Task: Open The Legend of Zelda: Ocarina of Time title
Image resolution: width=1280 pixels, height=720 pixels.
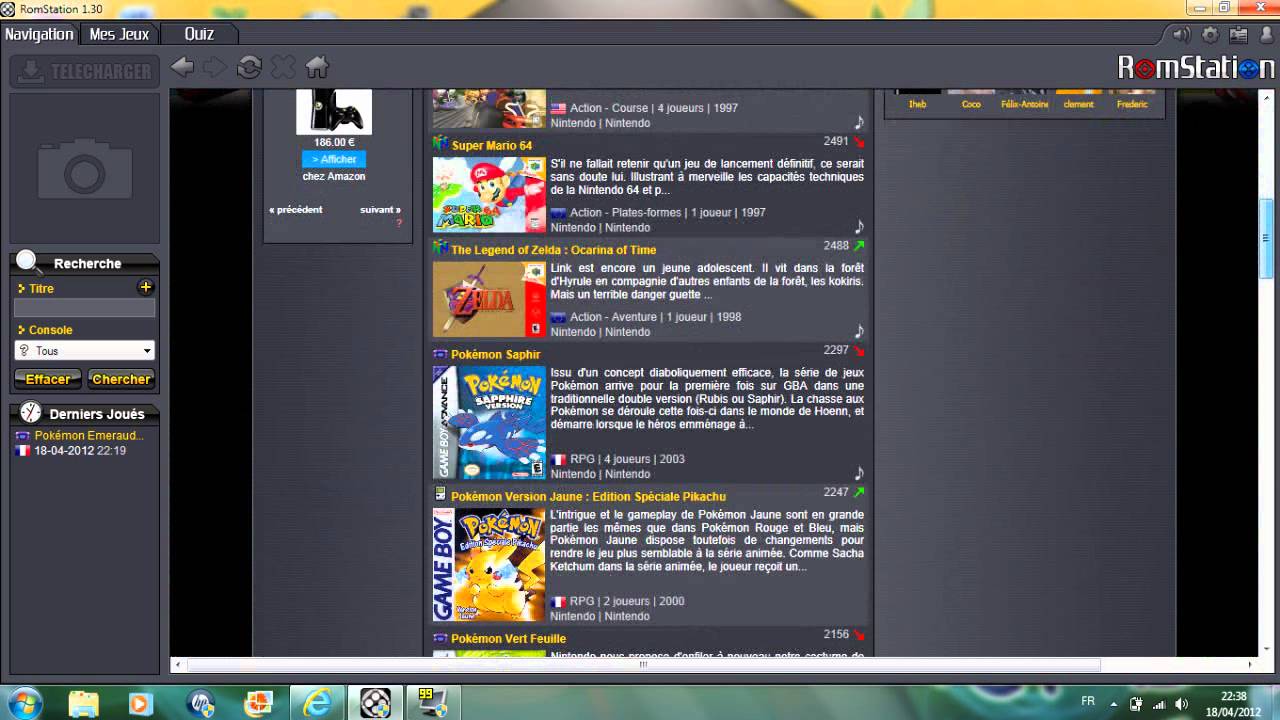Action: pyautogui.click(x=553, y=250)
